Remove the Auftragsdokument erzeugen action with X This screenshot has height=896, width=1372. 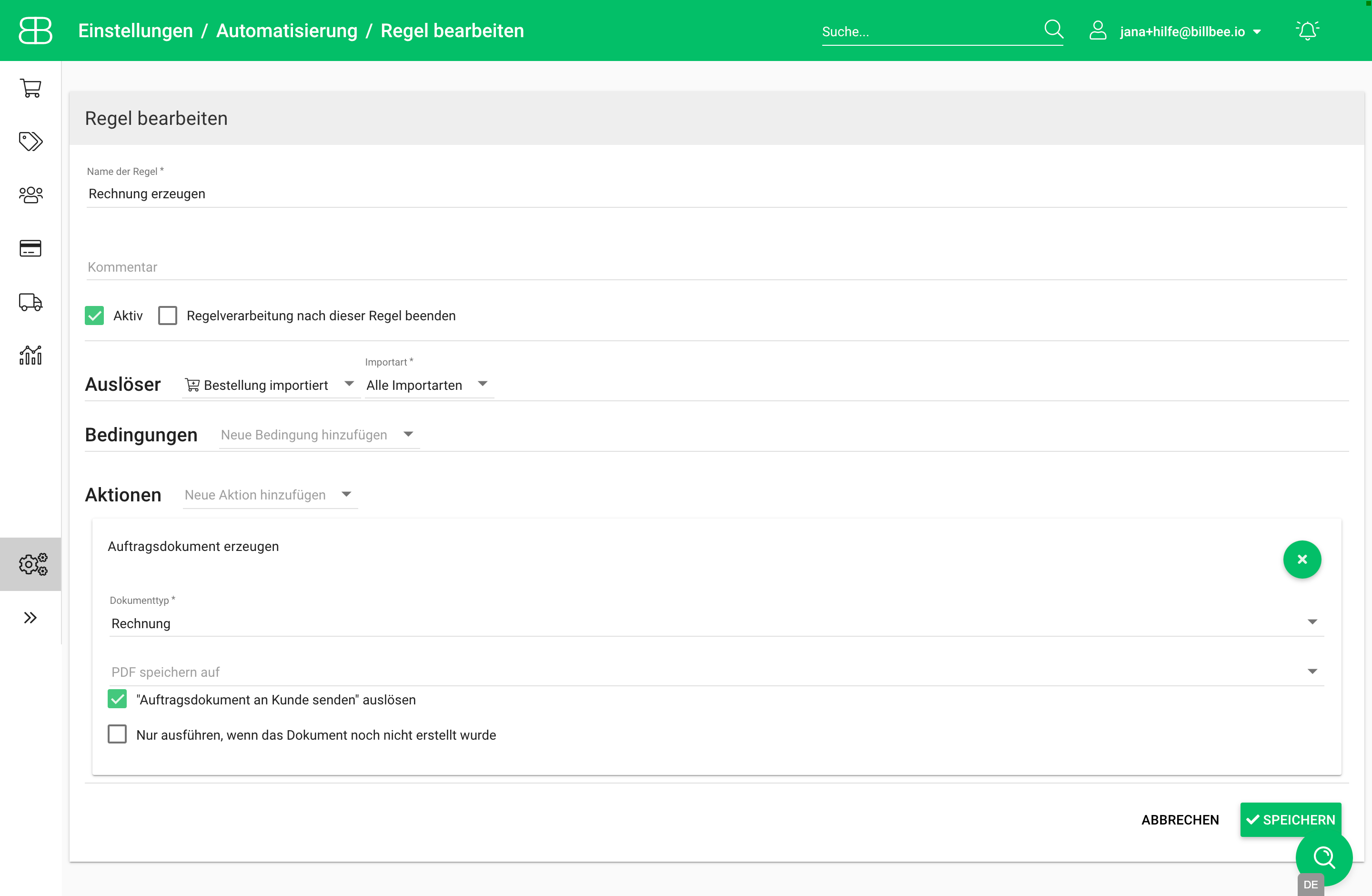click(x=1301, y=559)
